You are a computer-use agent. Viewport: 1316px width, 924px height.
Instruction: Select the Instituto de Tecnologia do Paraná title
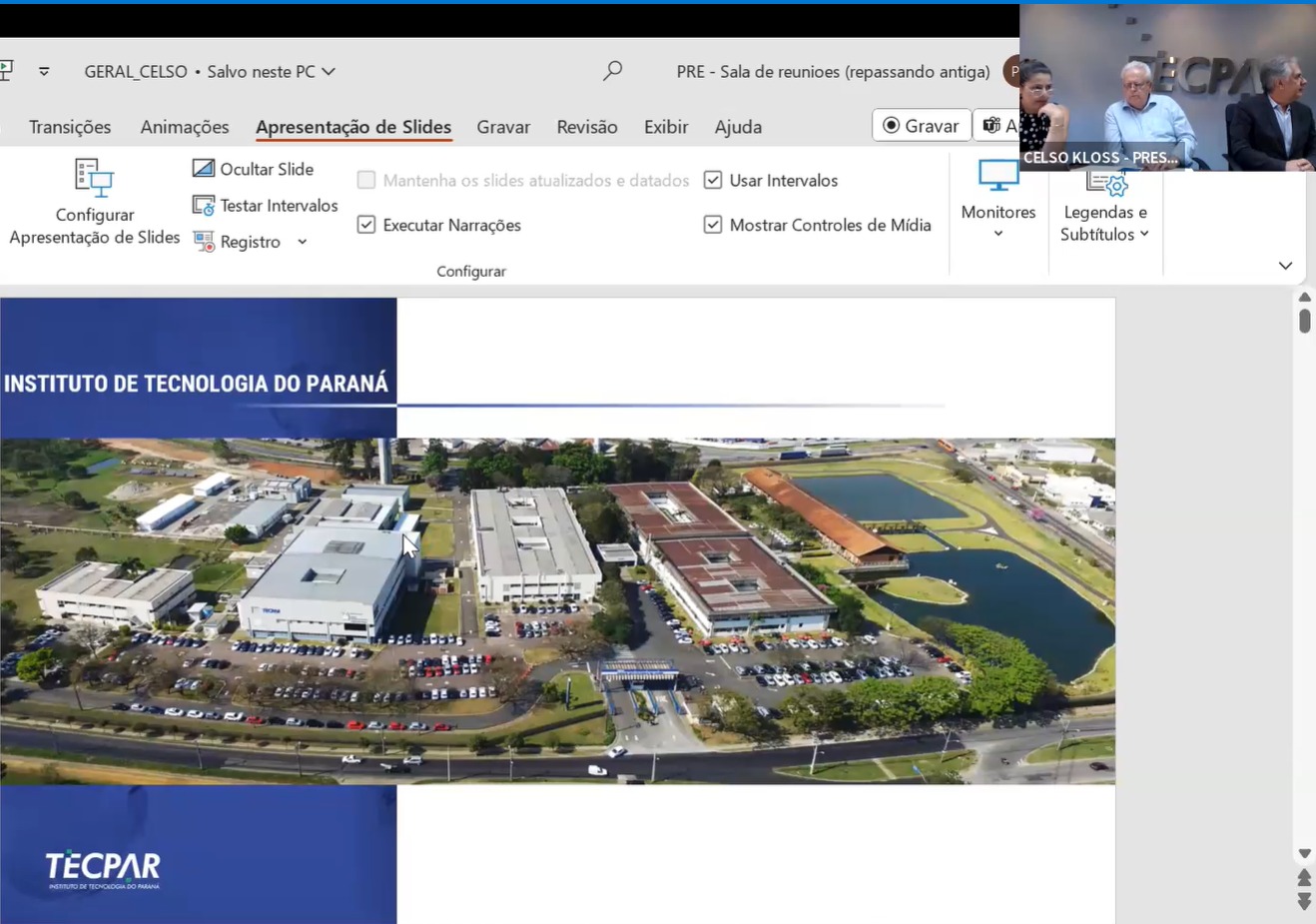tap(196, 384)
